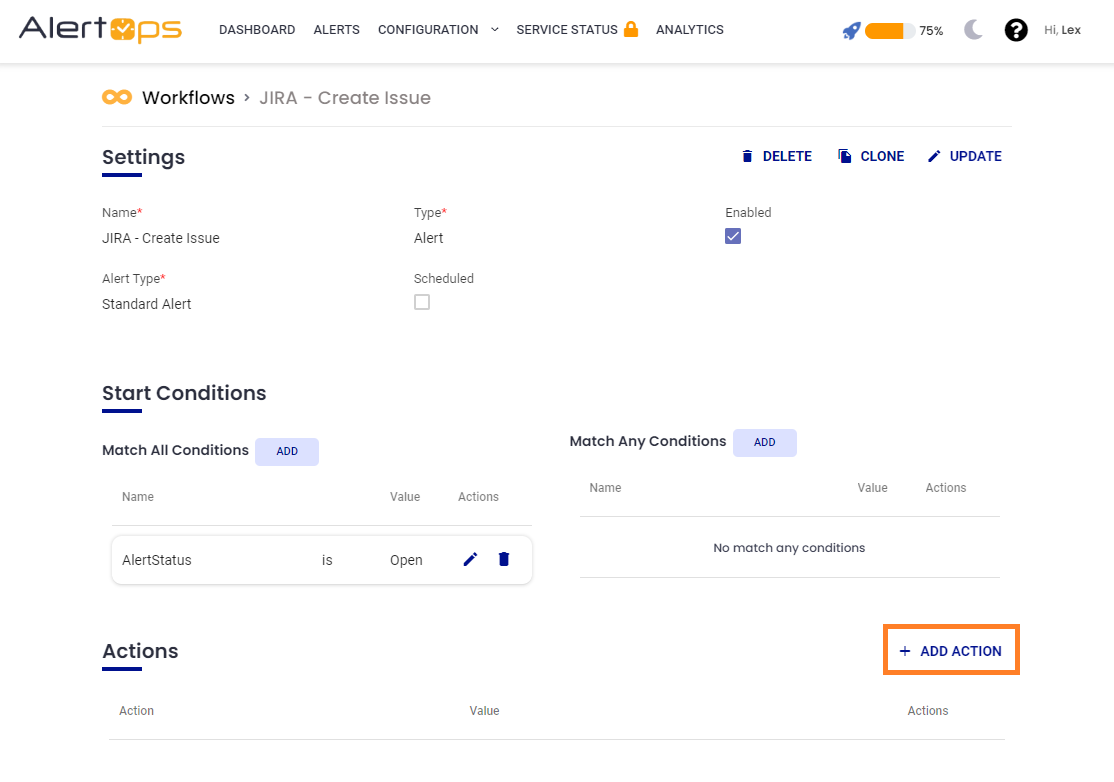
Task: Open the Analytics menu item
Action: click(689, 30)
